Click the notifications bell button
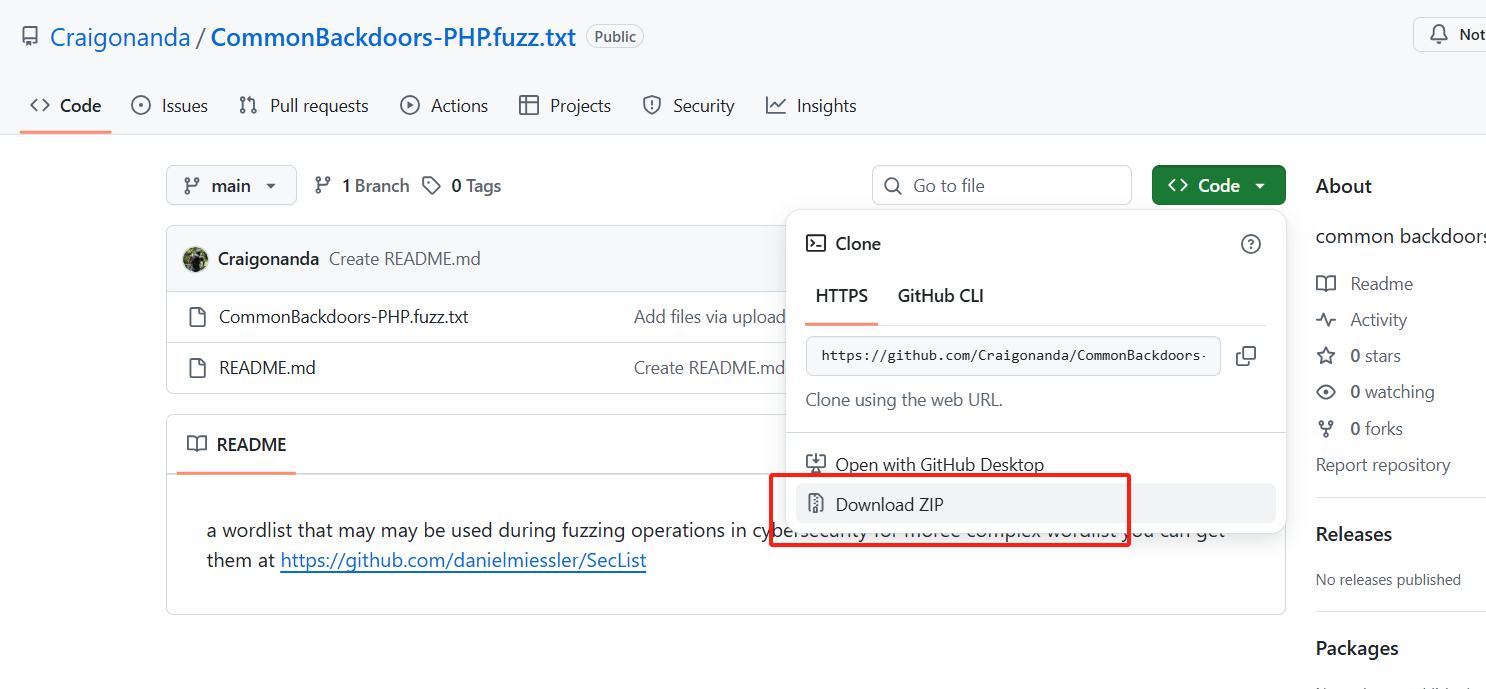1486x689 pixels. tap(1449, 35)
